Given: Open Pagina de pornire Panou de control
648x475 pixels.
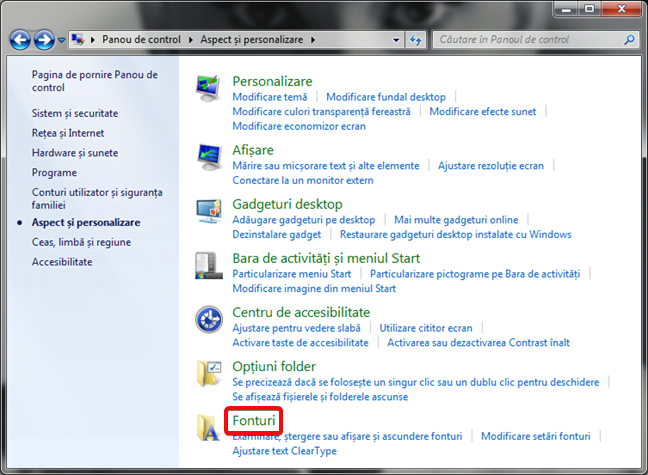Looking at the screenshot, I should click(x=95, y=81).
